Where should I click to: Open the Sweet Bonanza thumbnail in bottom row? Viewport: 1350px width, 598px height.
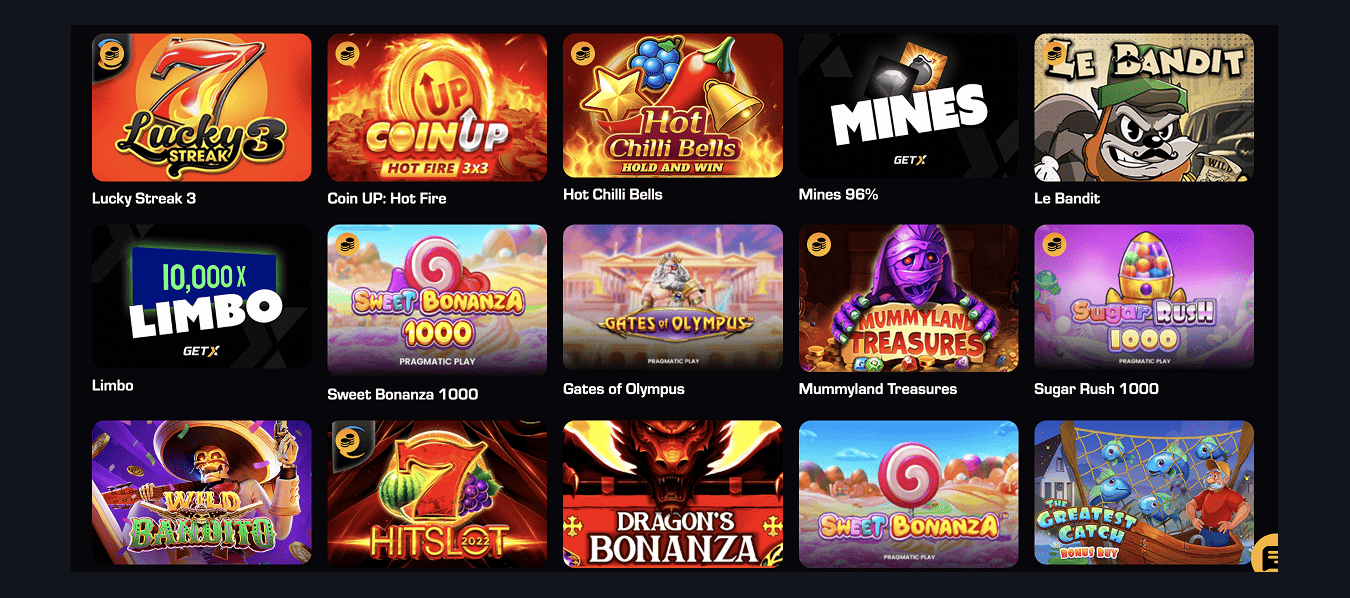(x=908, y=492)
